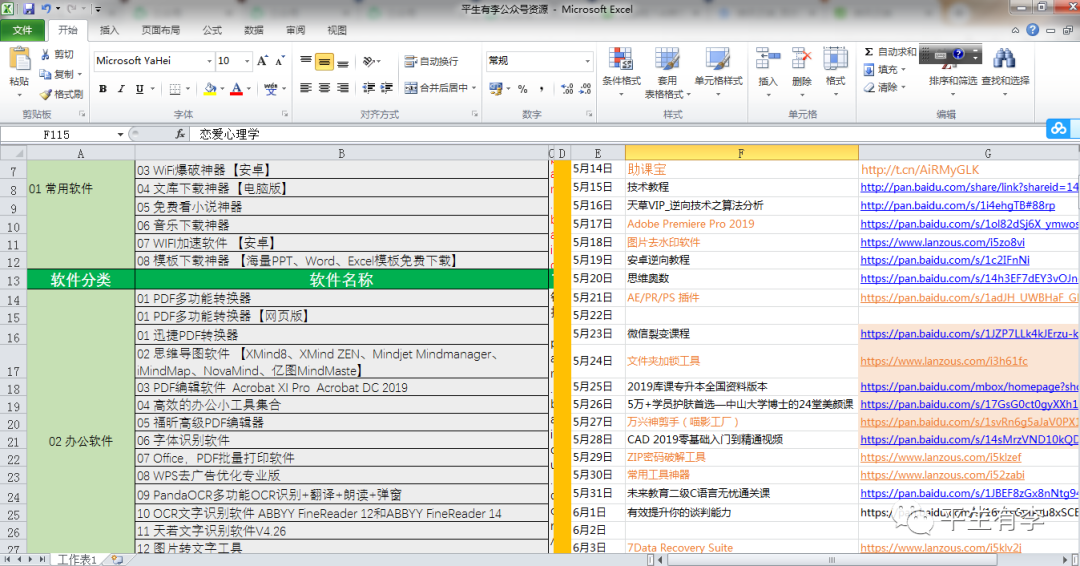
Task: Click the top vertical align icon
Action: click(306, 61)
